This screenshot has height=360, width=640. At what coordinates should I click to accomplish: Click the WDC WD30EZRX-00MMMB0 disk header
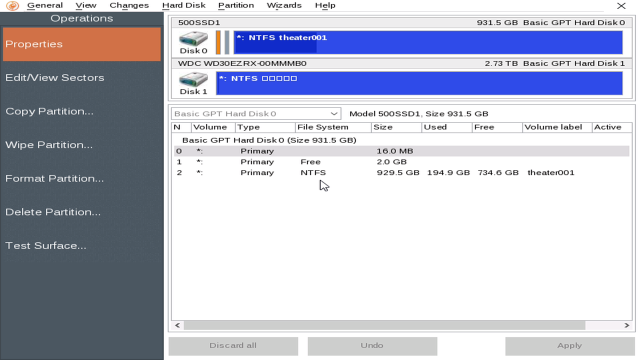242,63
